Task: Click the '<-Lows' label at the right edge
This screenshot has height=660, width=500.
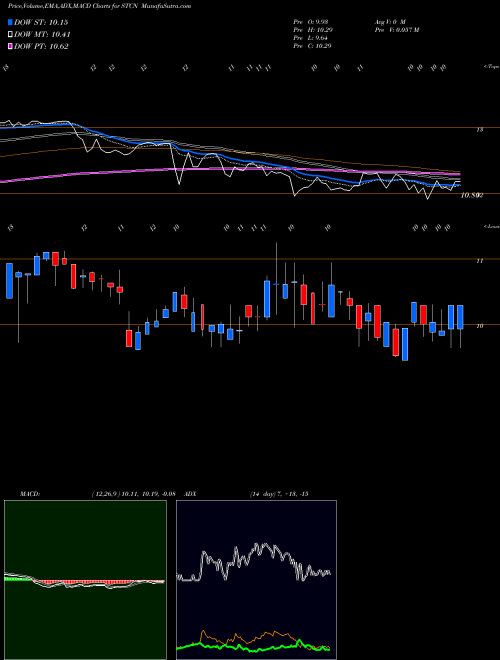Action: (x=491, y=226)
